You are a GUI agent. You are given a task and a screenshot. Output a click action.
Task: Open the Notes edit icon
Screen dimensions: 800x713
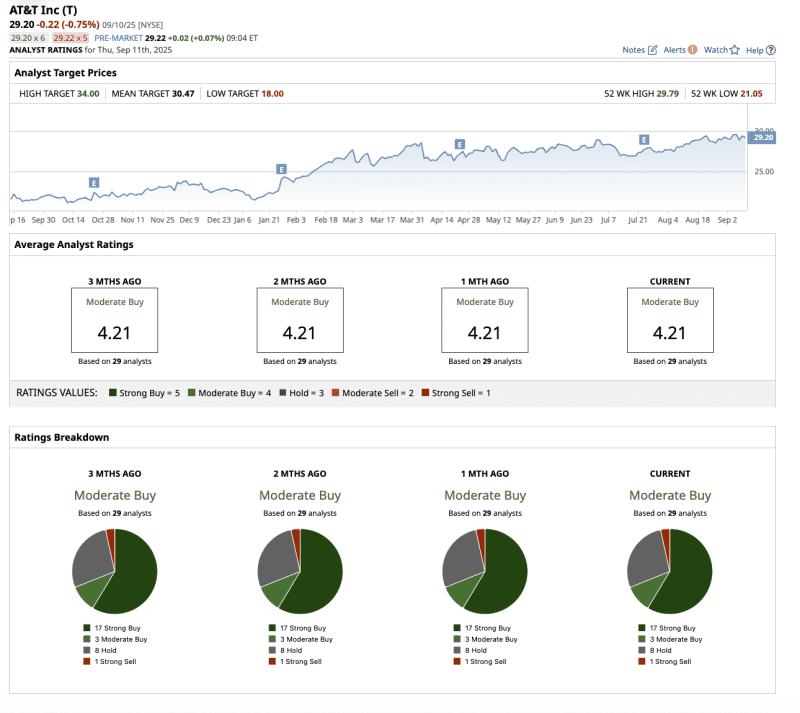pyautogui.click(x=653, y=50)
